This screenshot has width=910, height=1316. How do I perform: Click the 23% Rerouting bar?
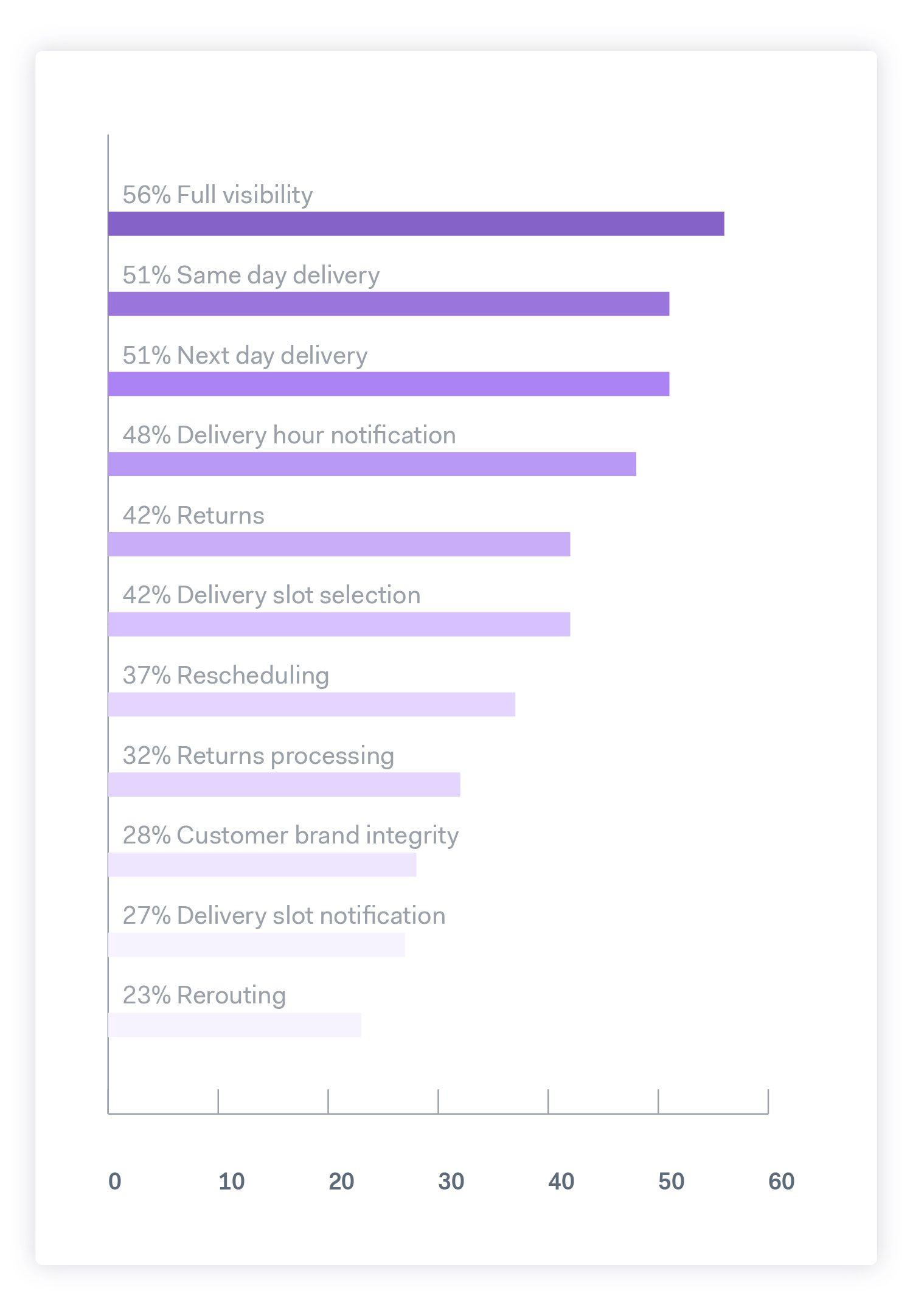tap(235, 1025)
